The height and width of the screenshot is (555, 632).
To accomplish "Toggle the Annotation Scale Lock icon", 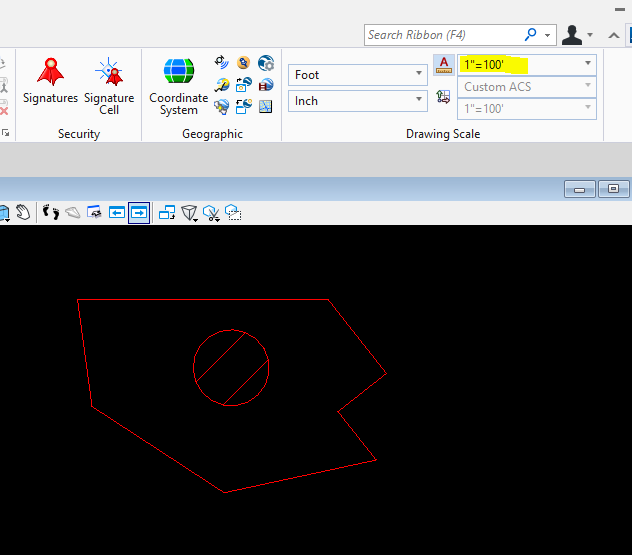I will click(444, 65).
